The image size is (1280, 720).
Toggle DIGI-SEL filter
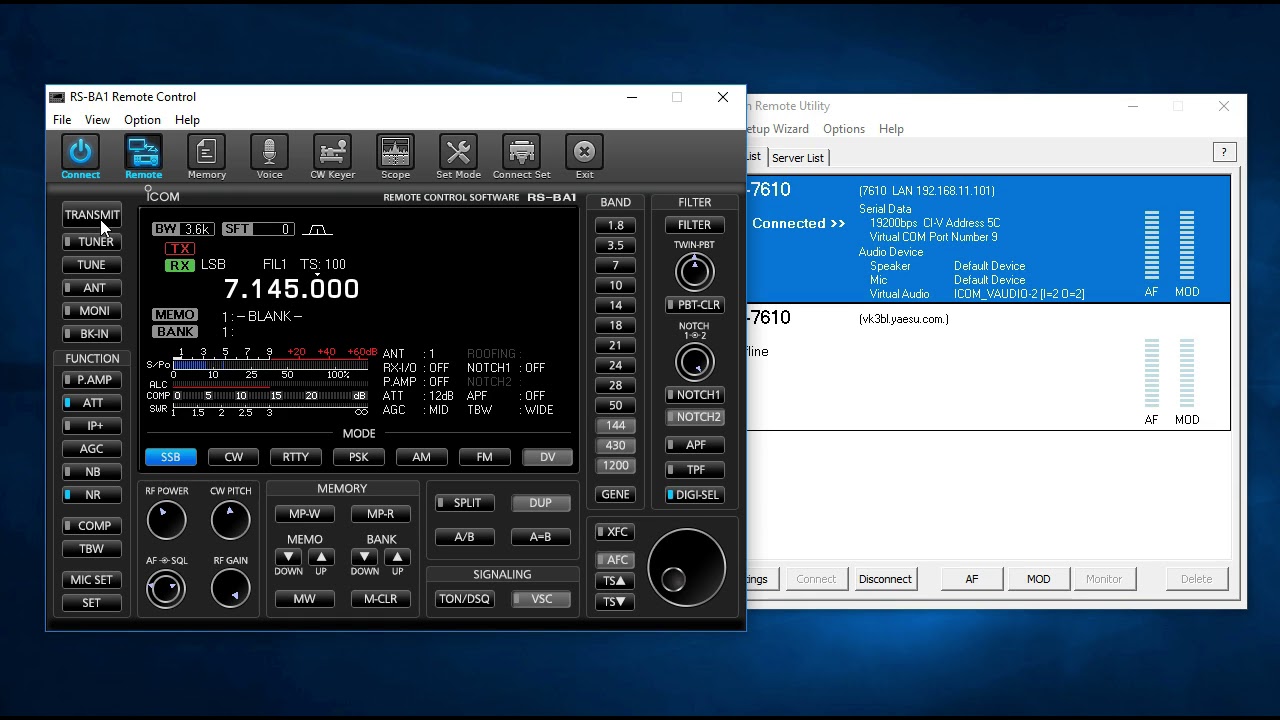tap(694, 495)
